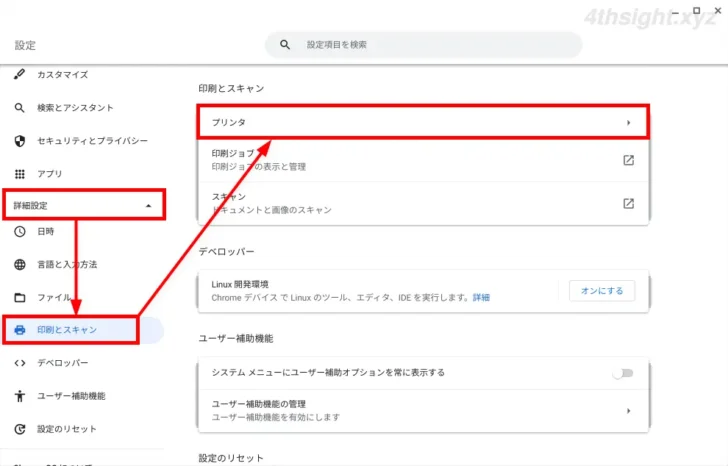Screen dimensions: 728x466
Task: Click the ユーザー補助機能の管理 row text
Action: (259, 404)
